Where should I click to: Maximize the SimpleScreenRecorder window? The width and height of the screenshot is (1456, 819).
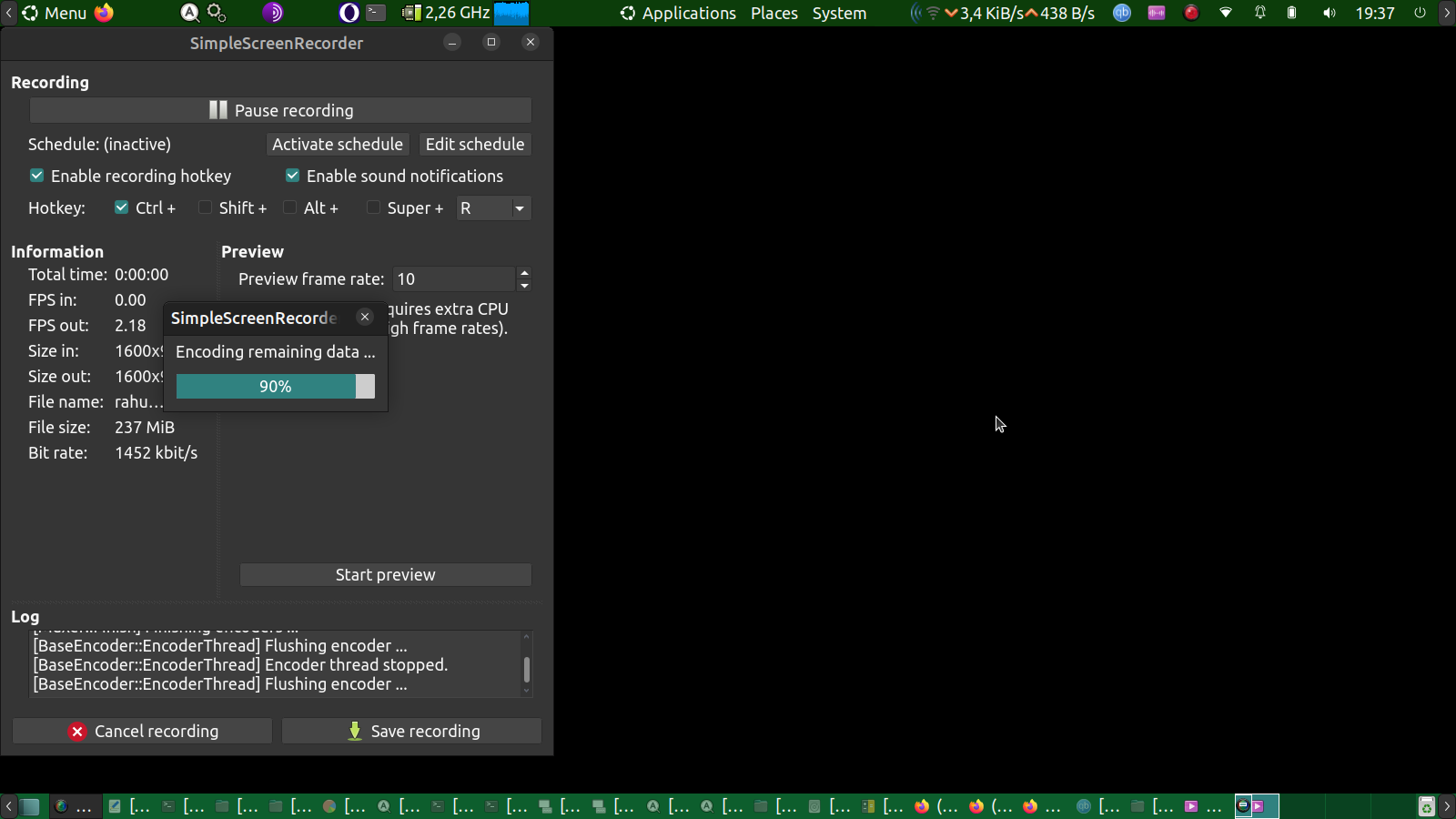pyautogui.click(x=491, y=42)
